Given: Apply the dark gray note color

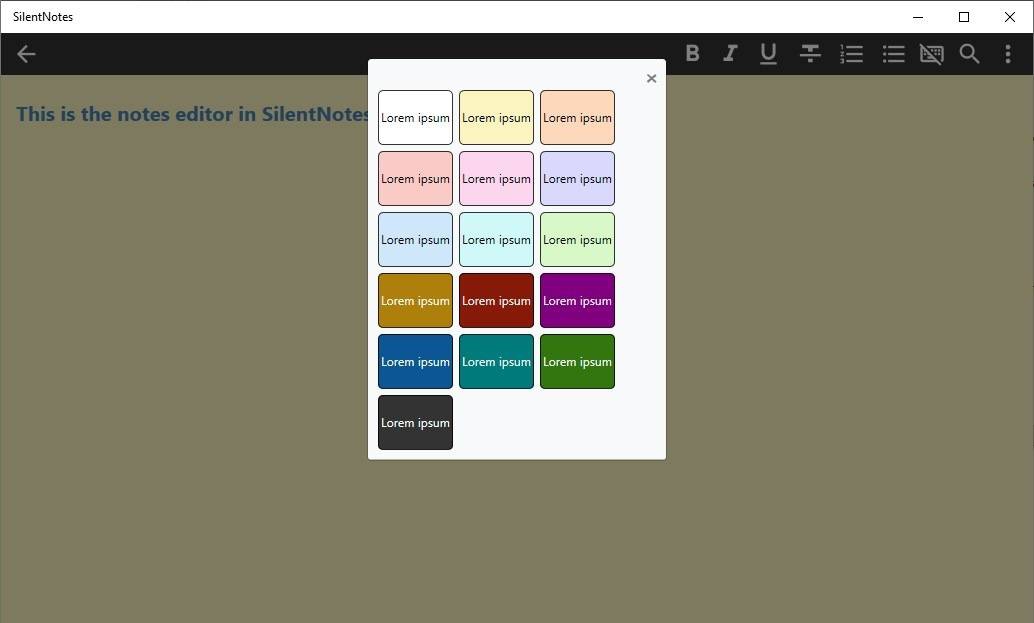Looking at the screenshot, I should [x=415, y=422].
